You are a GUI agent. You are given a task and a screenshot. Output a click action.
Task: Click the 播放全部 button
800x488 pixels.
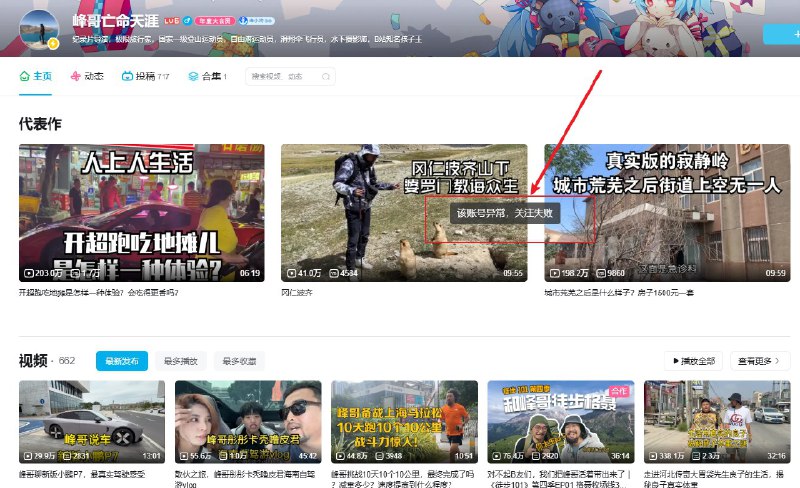click(x=694, y=361)
